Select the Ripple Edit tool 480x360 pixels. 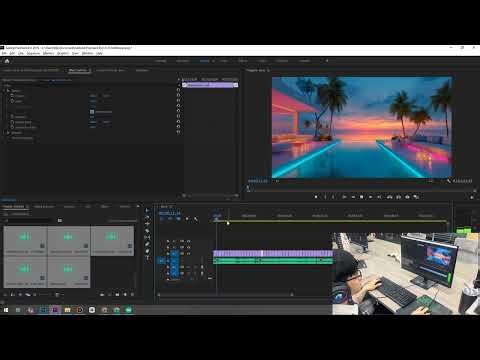(147, 224)
